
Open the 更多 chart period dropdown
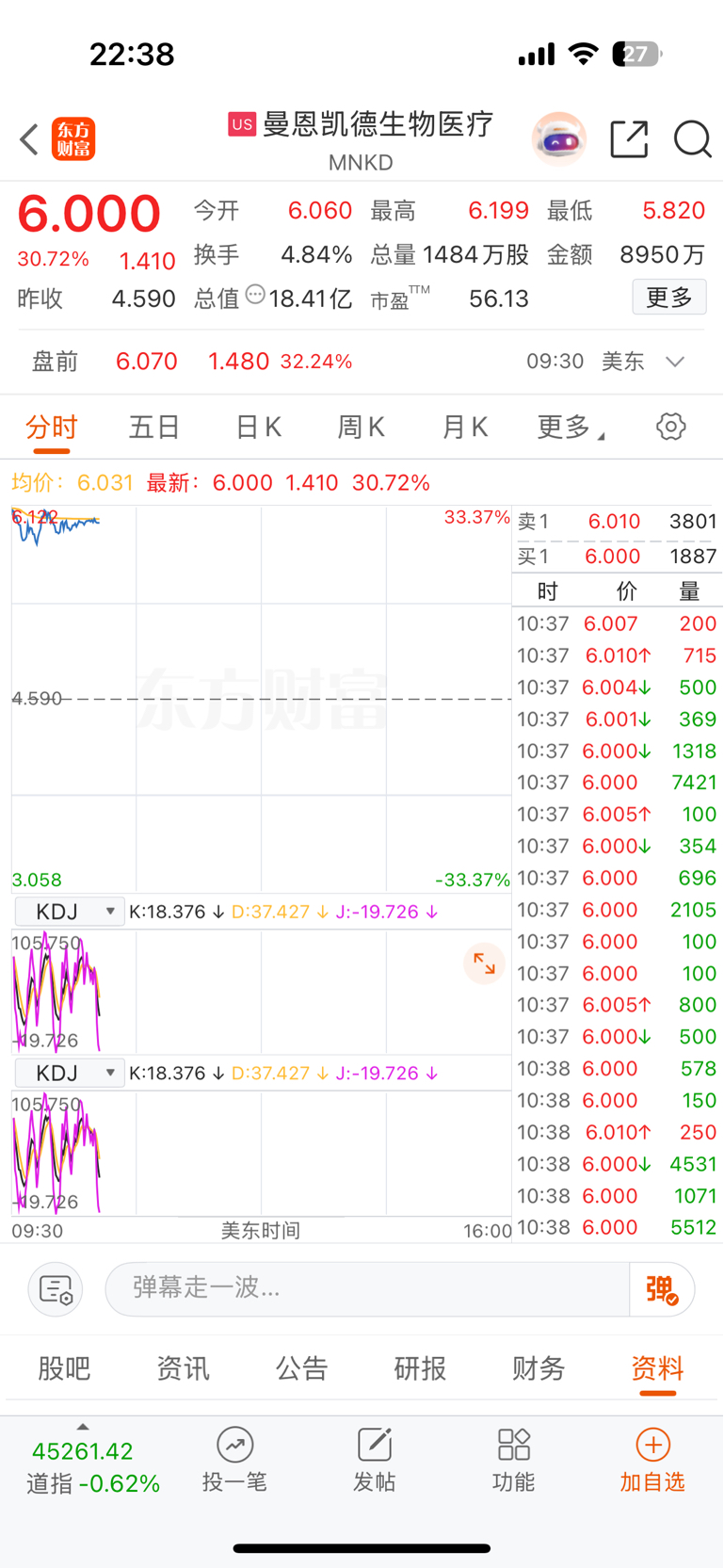pyautogui.click(x=571, y=428)
